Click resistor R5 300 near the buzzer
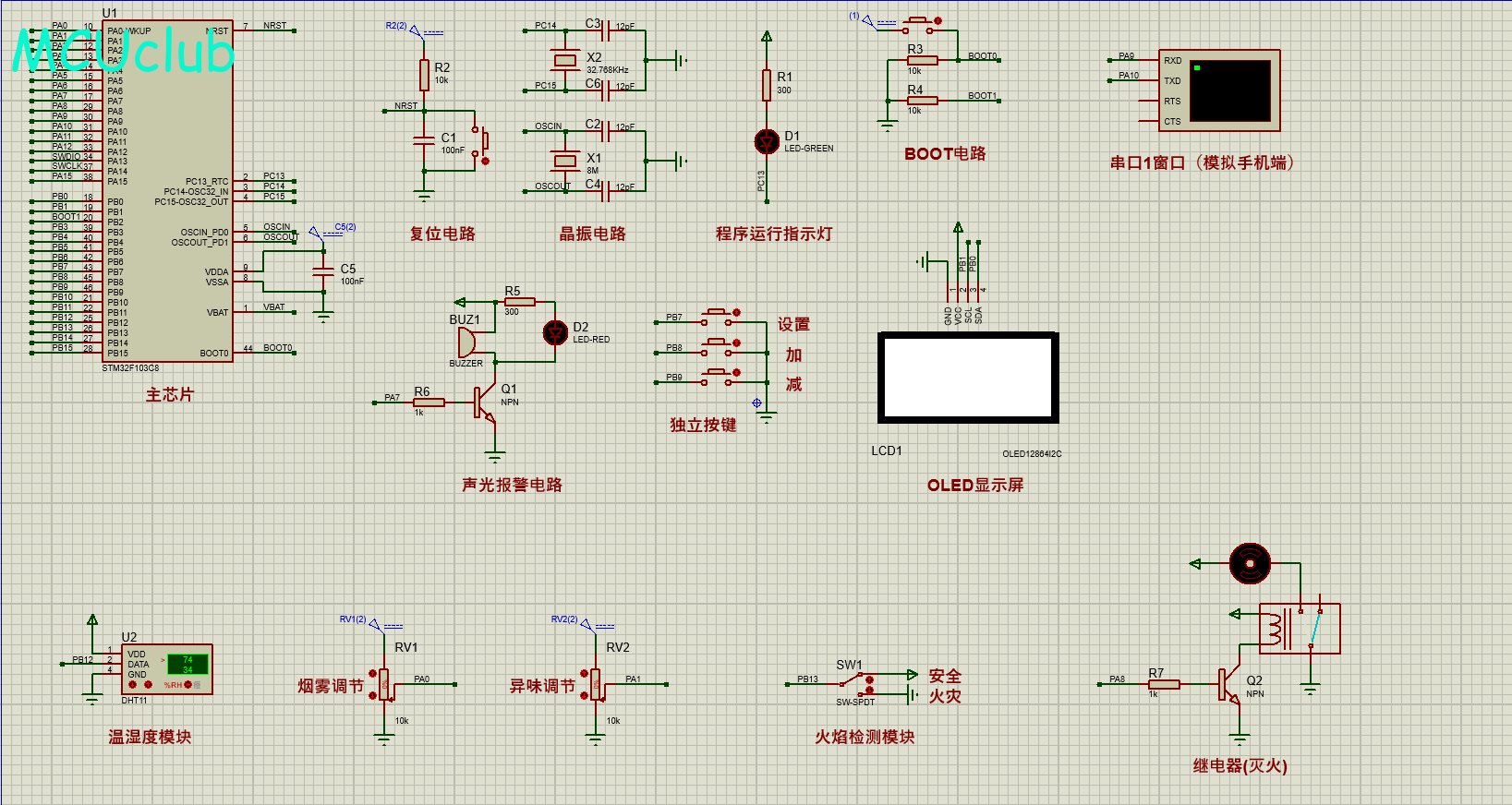This screenshot has height=805, width=1512. (520, 302)
